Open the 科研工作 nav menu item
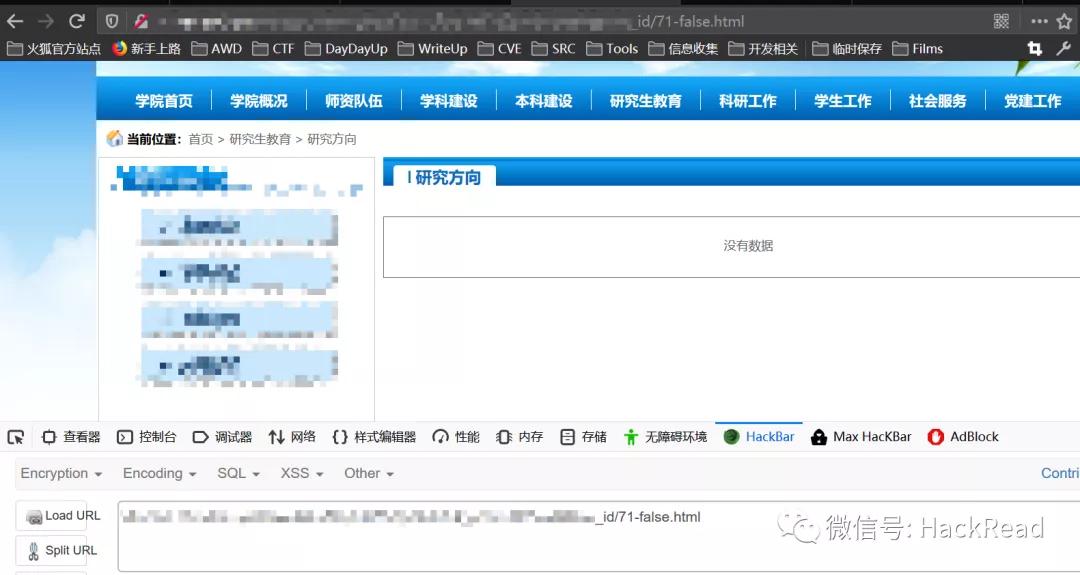This screenshot has width=1080, height=575. click(748, 101)
